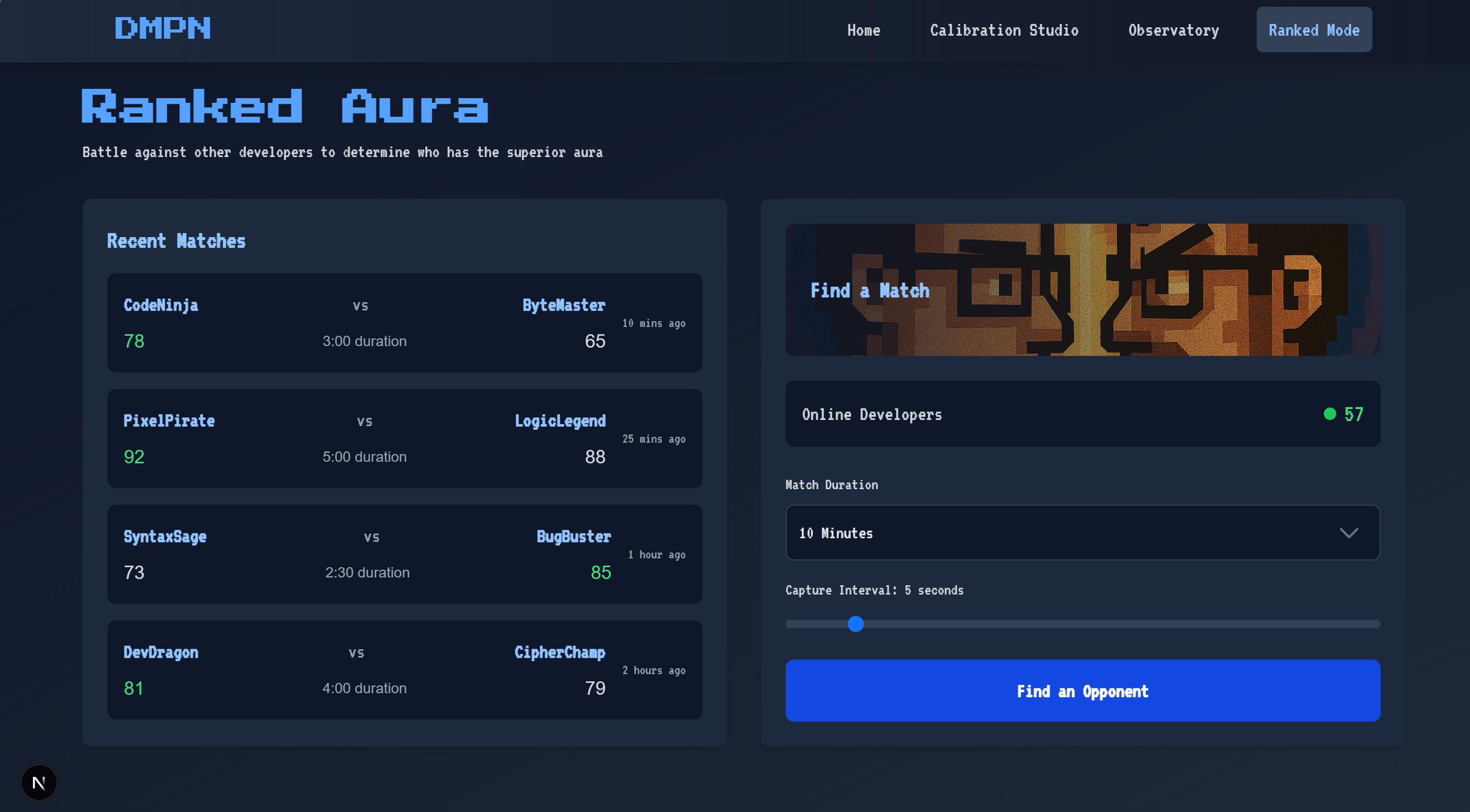Go to the Home page
The width and height of the screenshot is (1470, 812).
pyautogui.click(x=864, y=30)
